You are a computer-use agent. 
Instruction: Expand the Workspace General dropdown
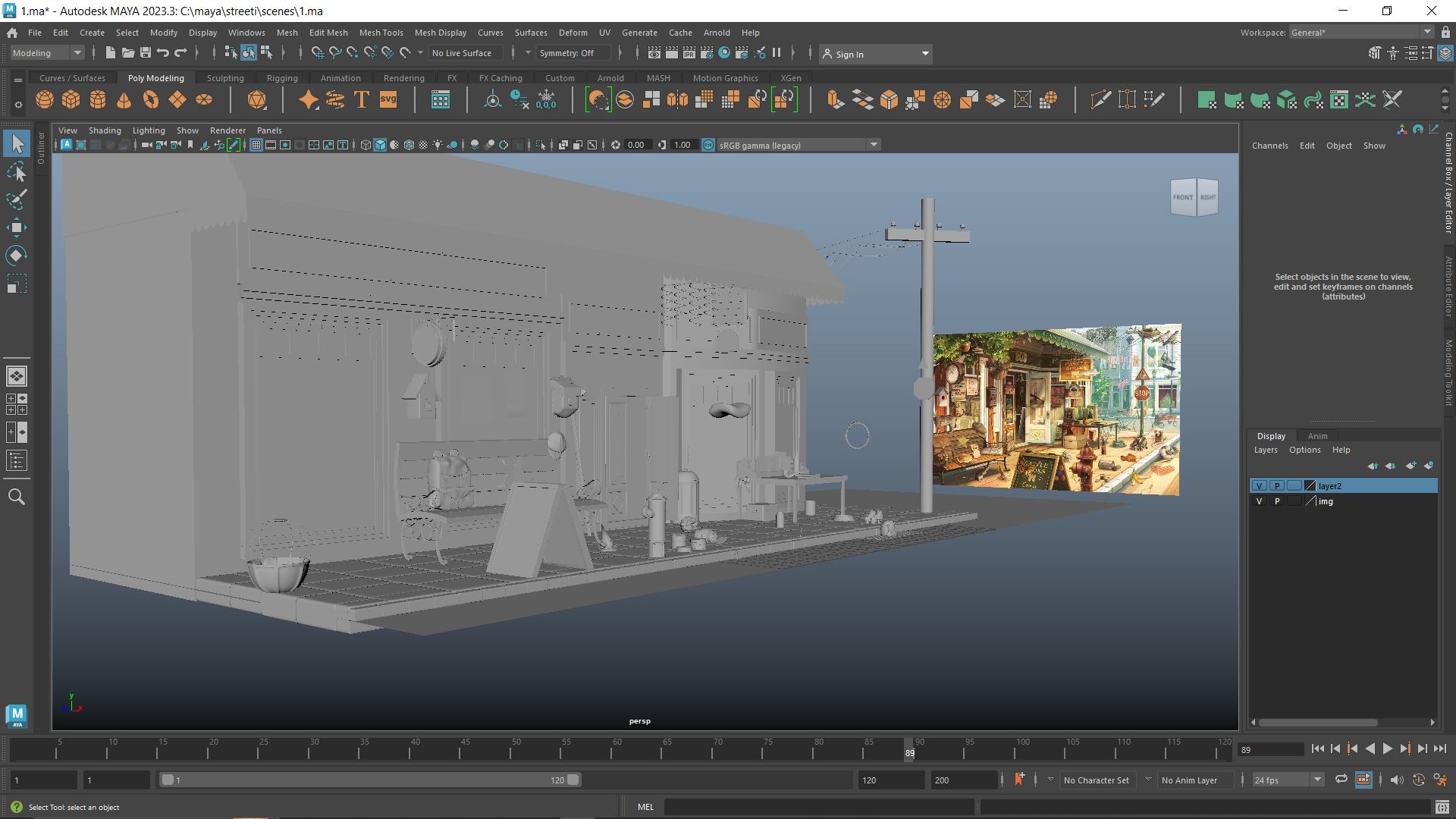click(1429, 31)
